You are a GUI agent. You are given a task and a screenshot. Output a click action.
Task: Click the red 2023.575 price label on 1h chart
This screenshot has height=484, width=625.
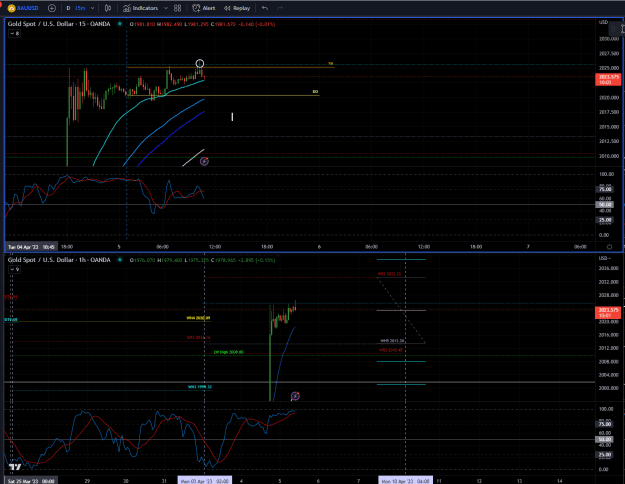click(x=608, y=313)
